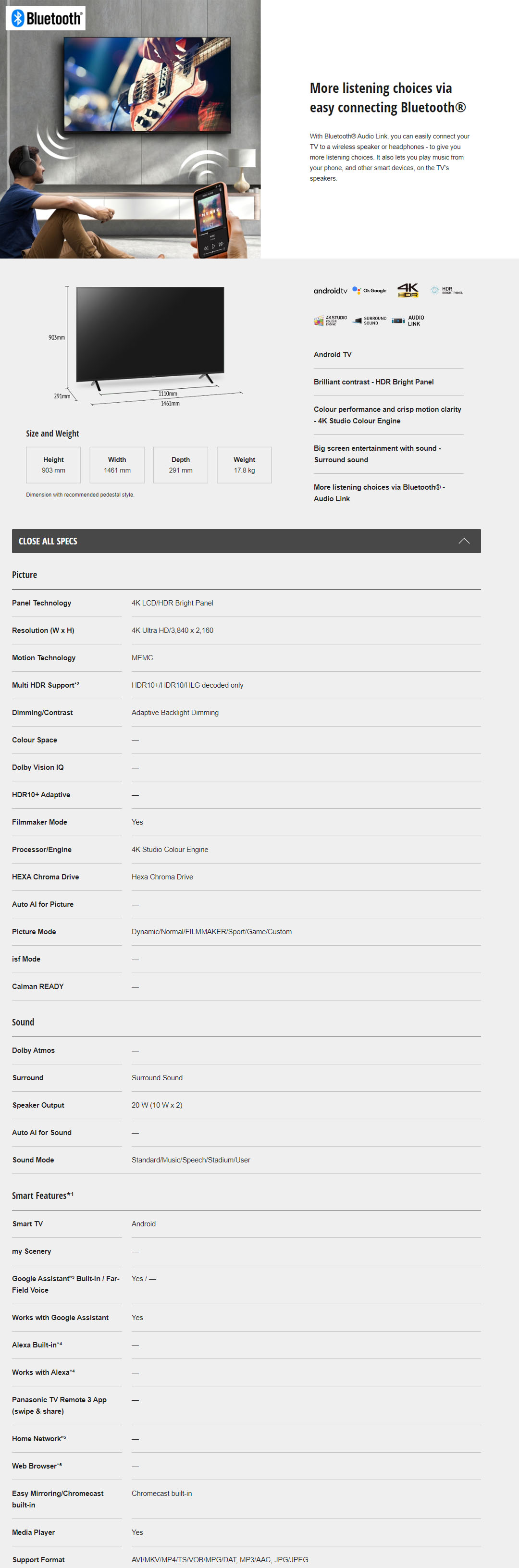
Task: Open the Bluetooth Audio Link feature link
Action: coord(379,493)
